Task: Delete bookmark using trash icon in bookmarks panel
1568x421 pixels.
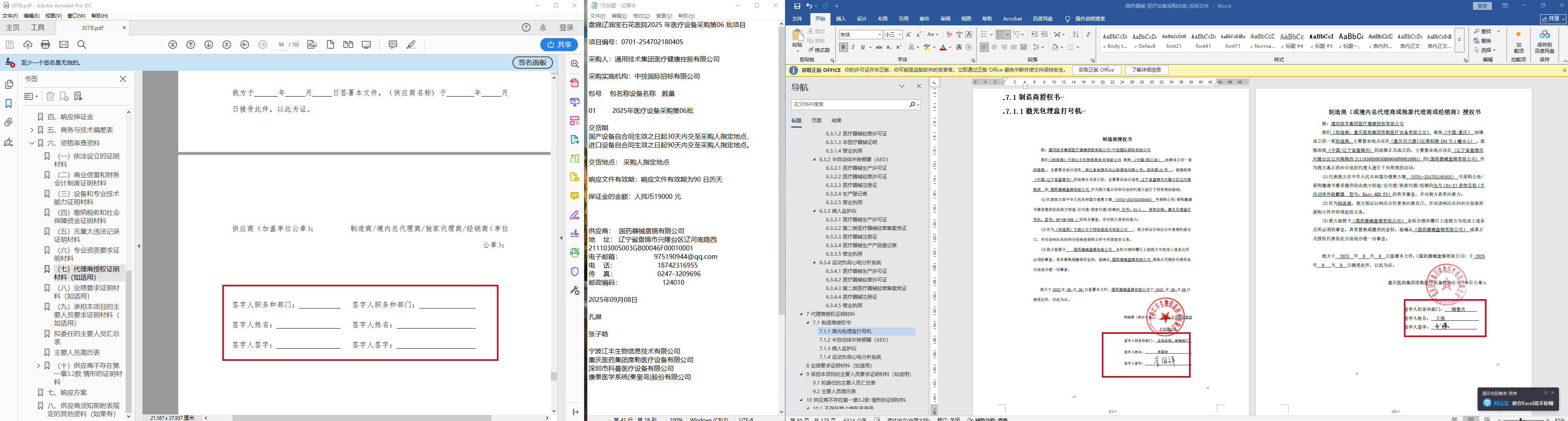Action: click(x=50, y=96)
